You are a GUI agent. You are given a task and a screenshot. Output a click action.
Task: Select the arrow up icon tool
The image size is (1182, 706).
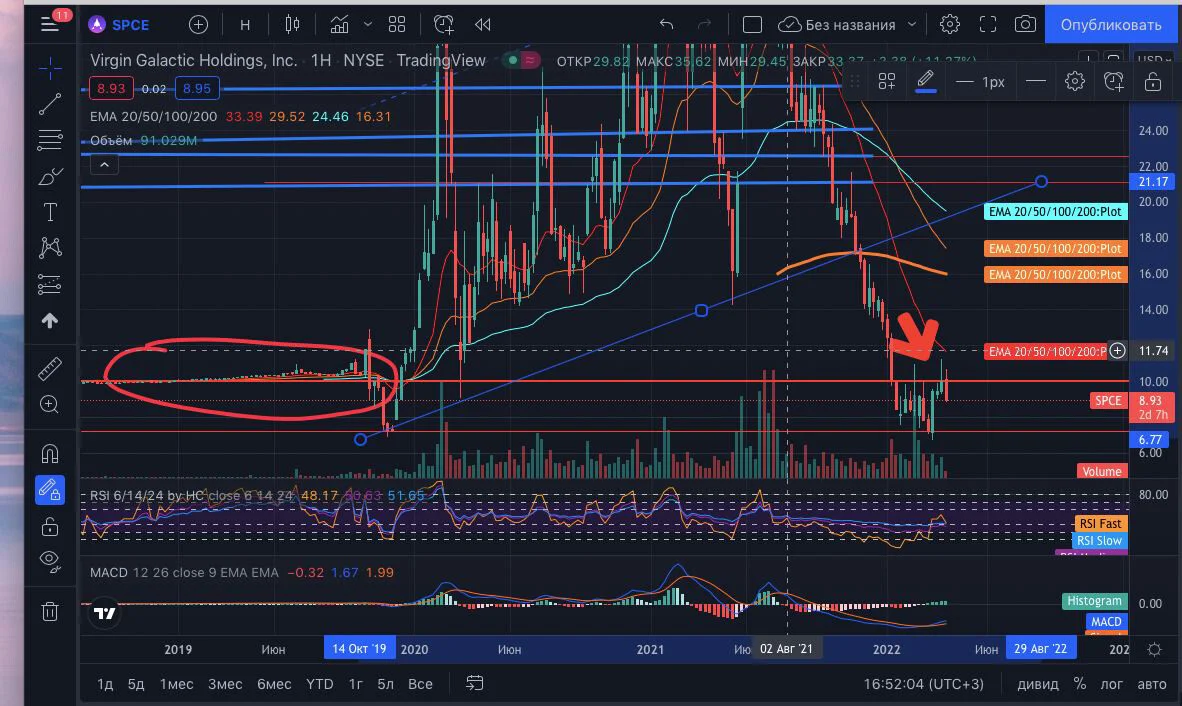click(x=50, y=321)
